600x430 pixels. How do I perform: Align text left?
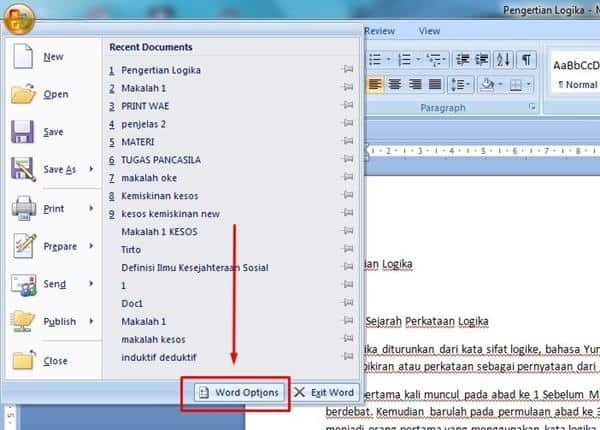(375, 84)
